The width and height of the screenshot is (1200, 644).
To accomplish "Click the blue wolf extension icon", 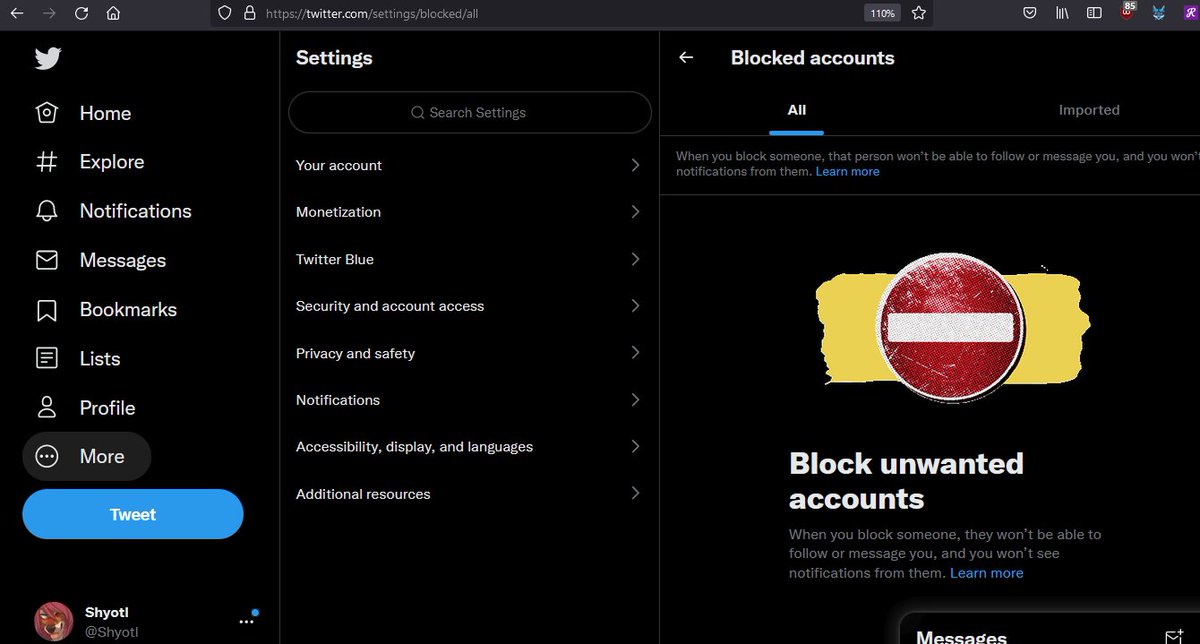I will click(1158, 14).
